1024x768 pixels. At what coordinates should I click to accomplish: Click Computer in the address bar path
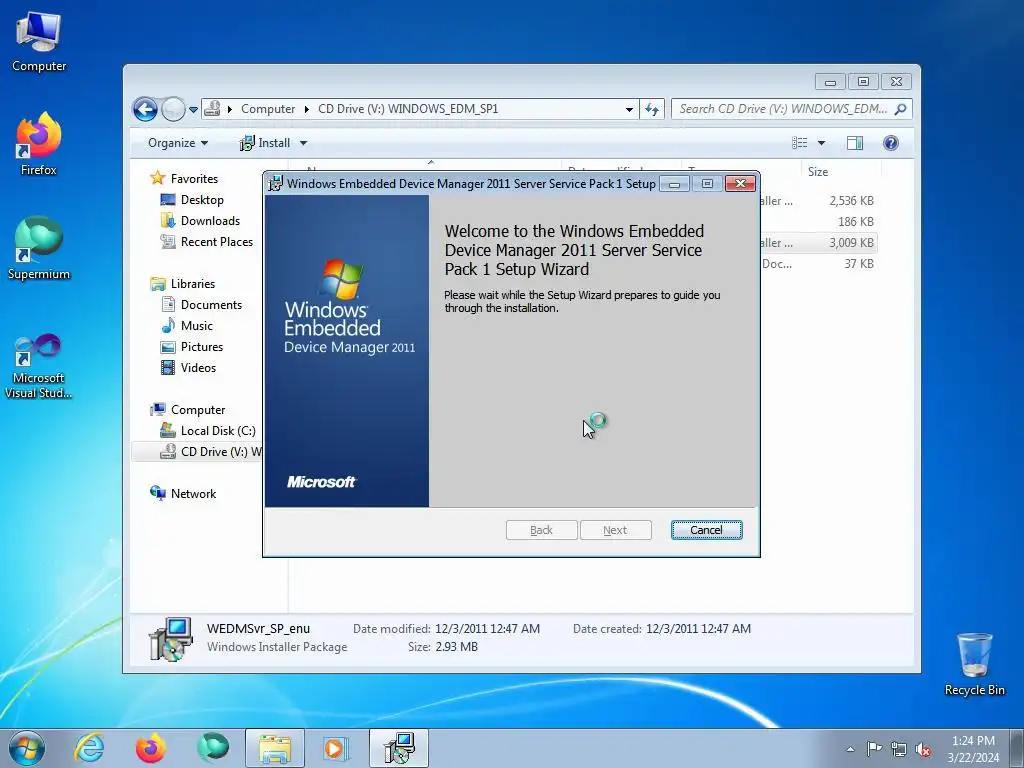[x=268, y=109]
